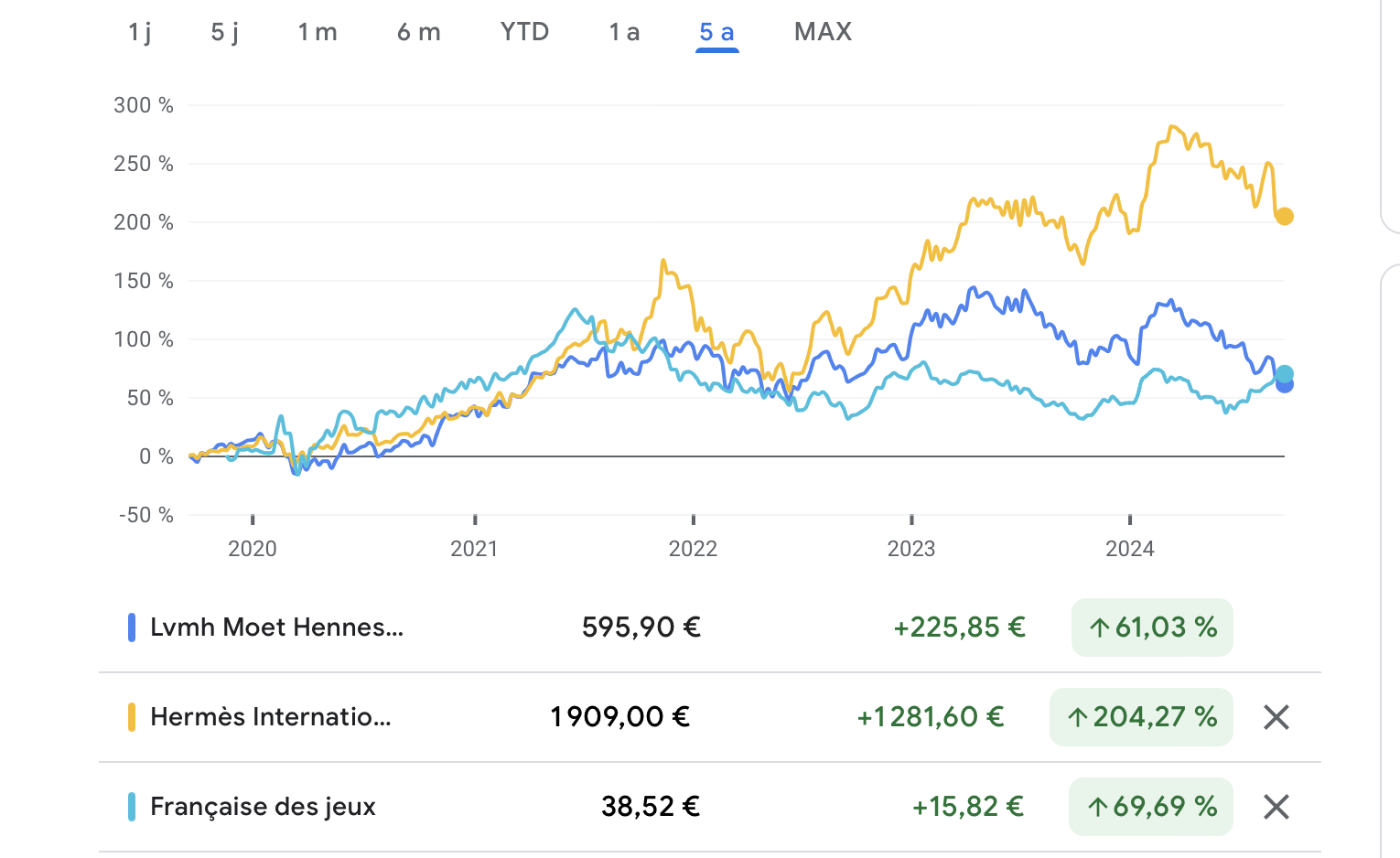Select the YTD range tab
The image size is (1400, 858).
[524, 32]
